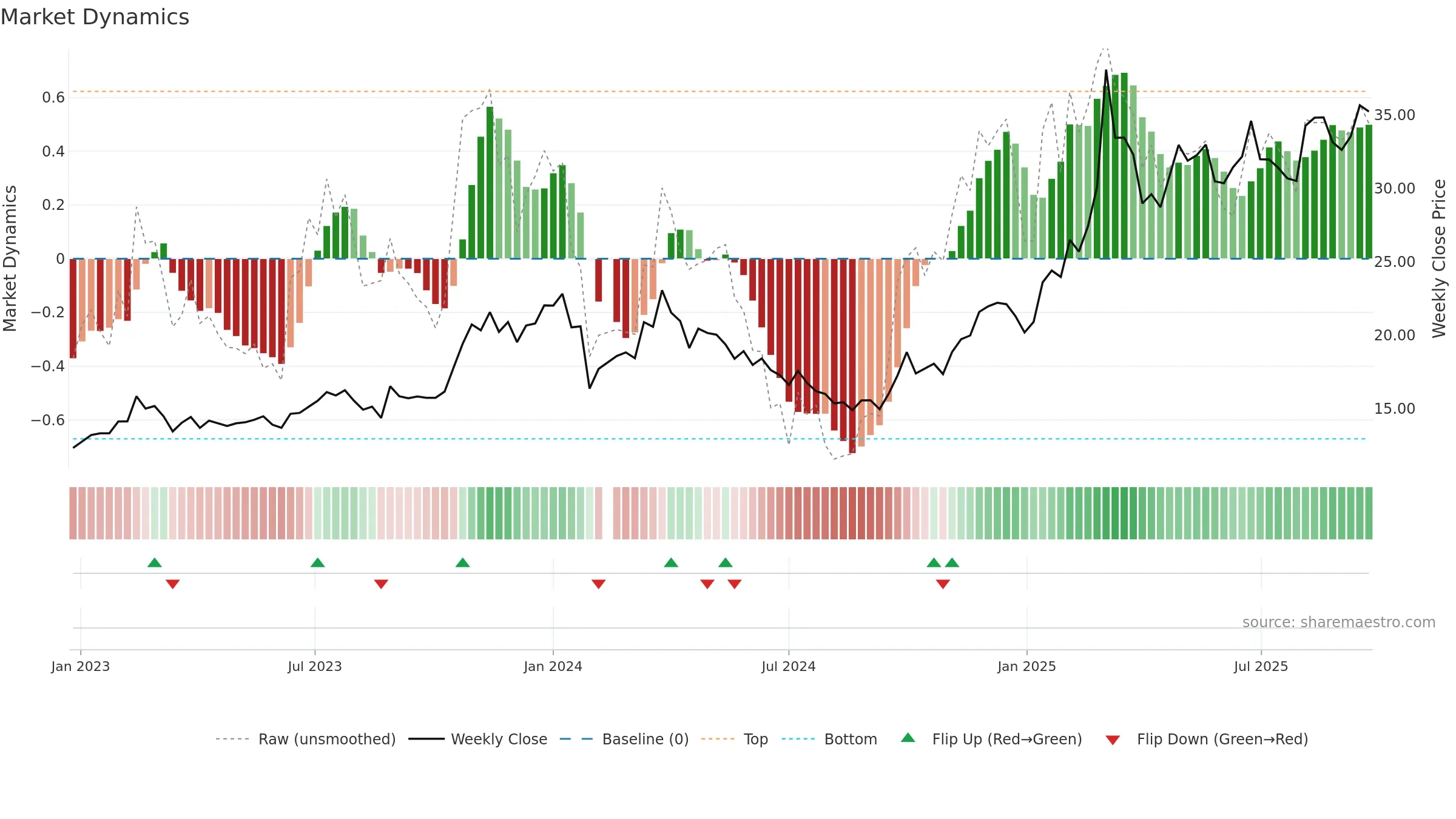The width and height of the screenshot is (1456, 819).
Task: Click the green triangle icon in legend
Action: point(908,738)
